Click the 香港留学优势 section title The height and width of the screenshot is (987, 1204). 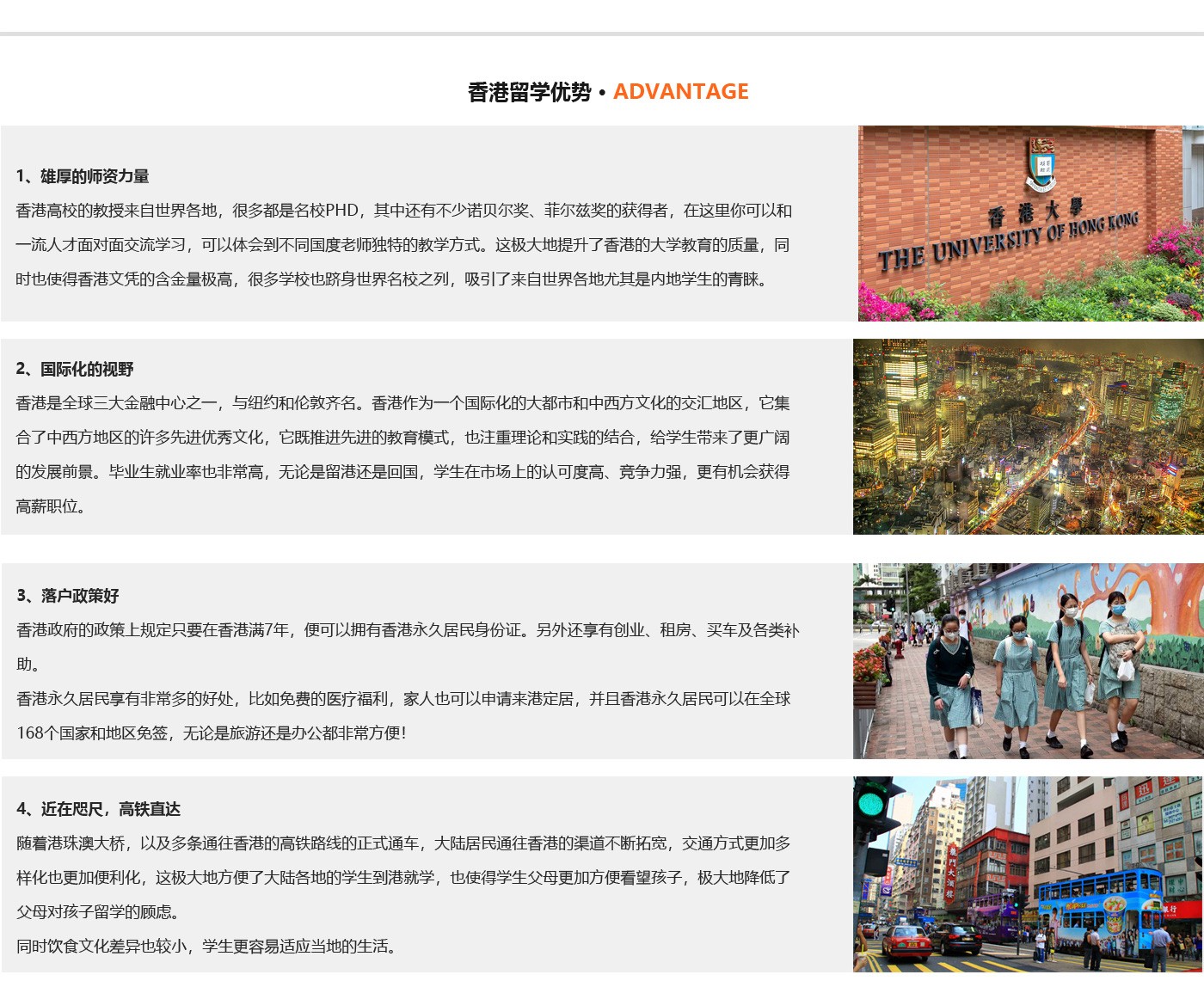[x=529, y=92]
